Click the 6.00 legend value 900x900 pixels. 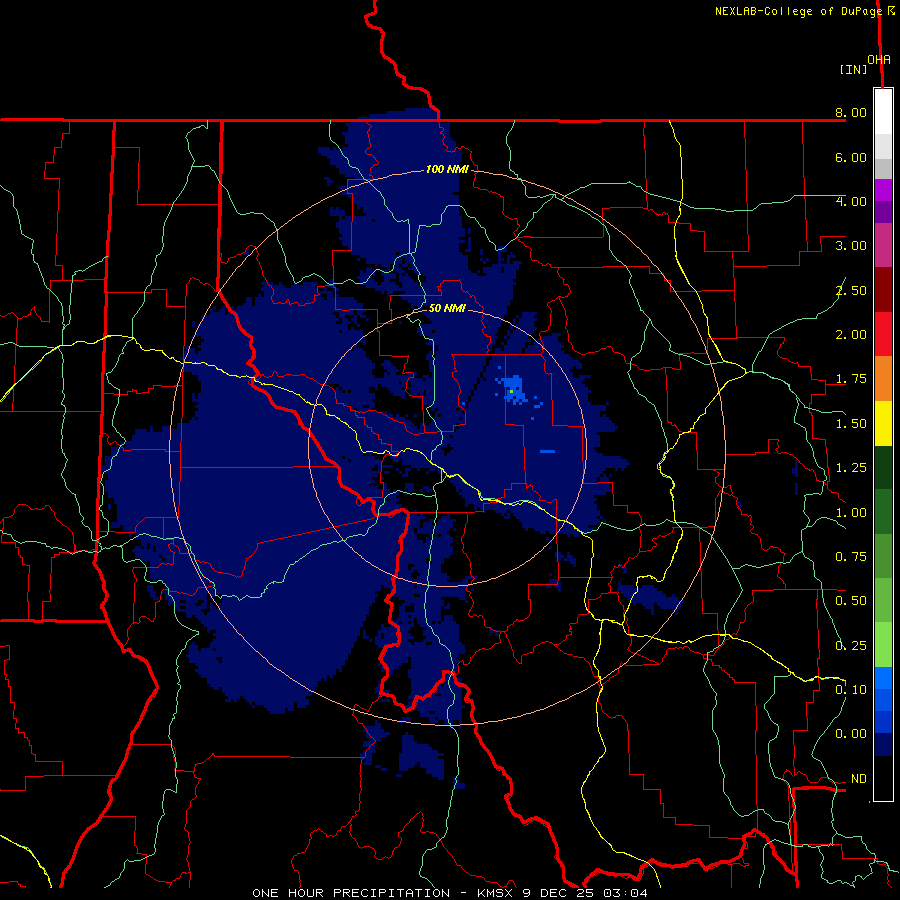[x=851, y=157]
